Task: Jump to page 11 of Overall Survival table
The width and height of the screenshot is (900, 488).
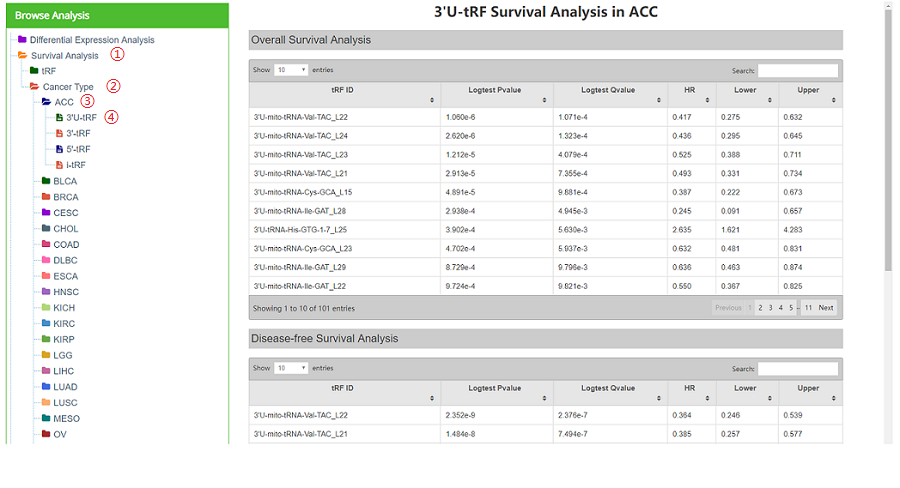Action: pyautogui.click(x=808, y=308)
